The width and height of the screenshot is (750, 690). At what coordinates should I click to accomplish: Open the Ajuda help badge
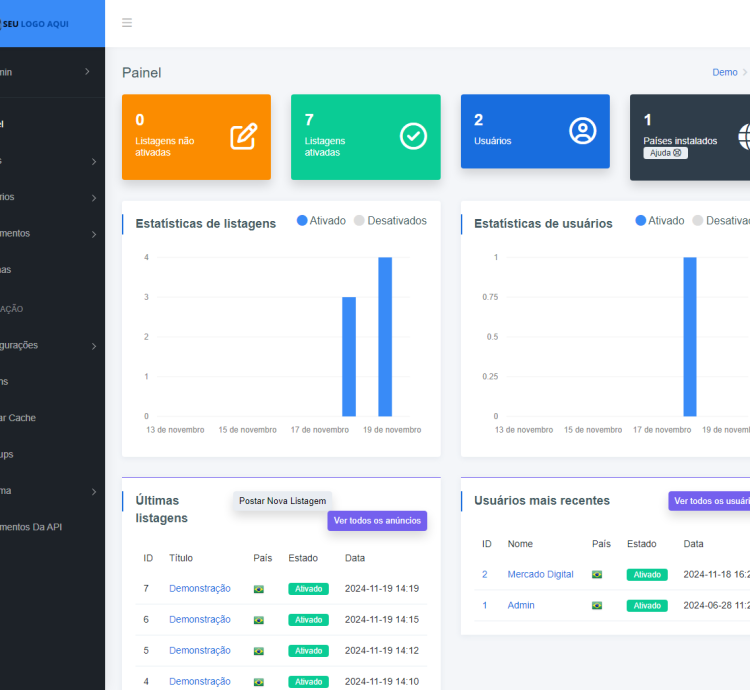point(665,153)
